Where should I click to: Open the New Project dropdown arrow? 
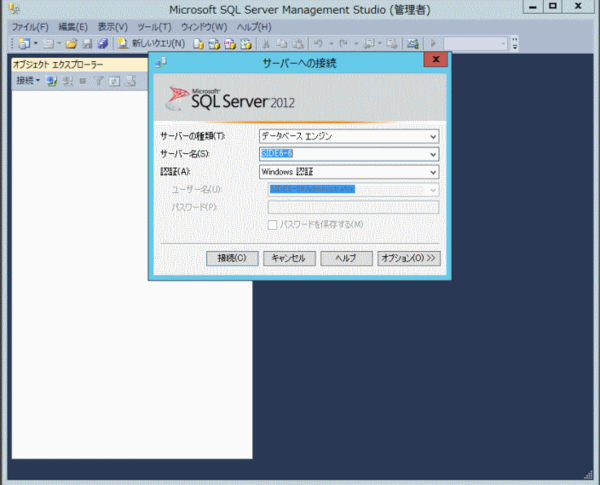click(36, 44)
